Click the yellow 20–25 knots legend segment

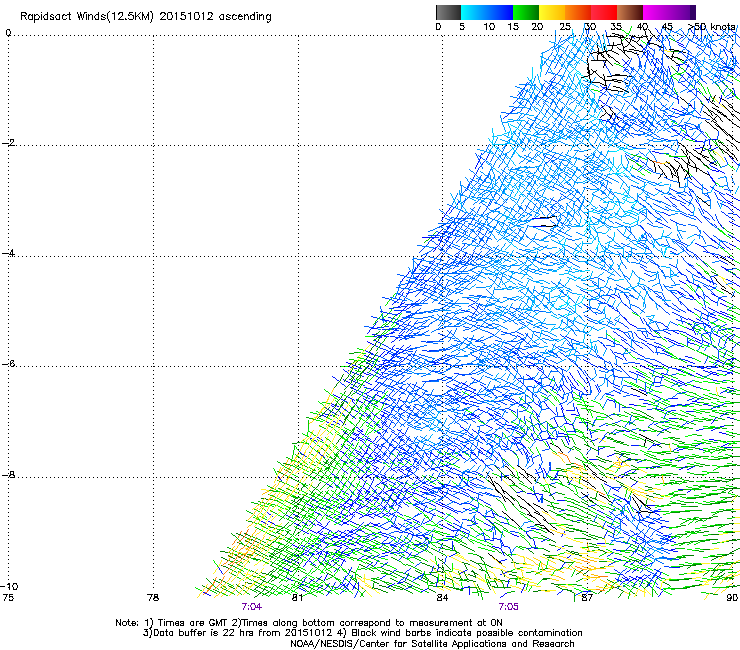(552, 12)
